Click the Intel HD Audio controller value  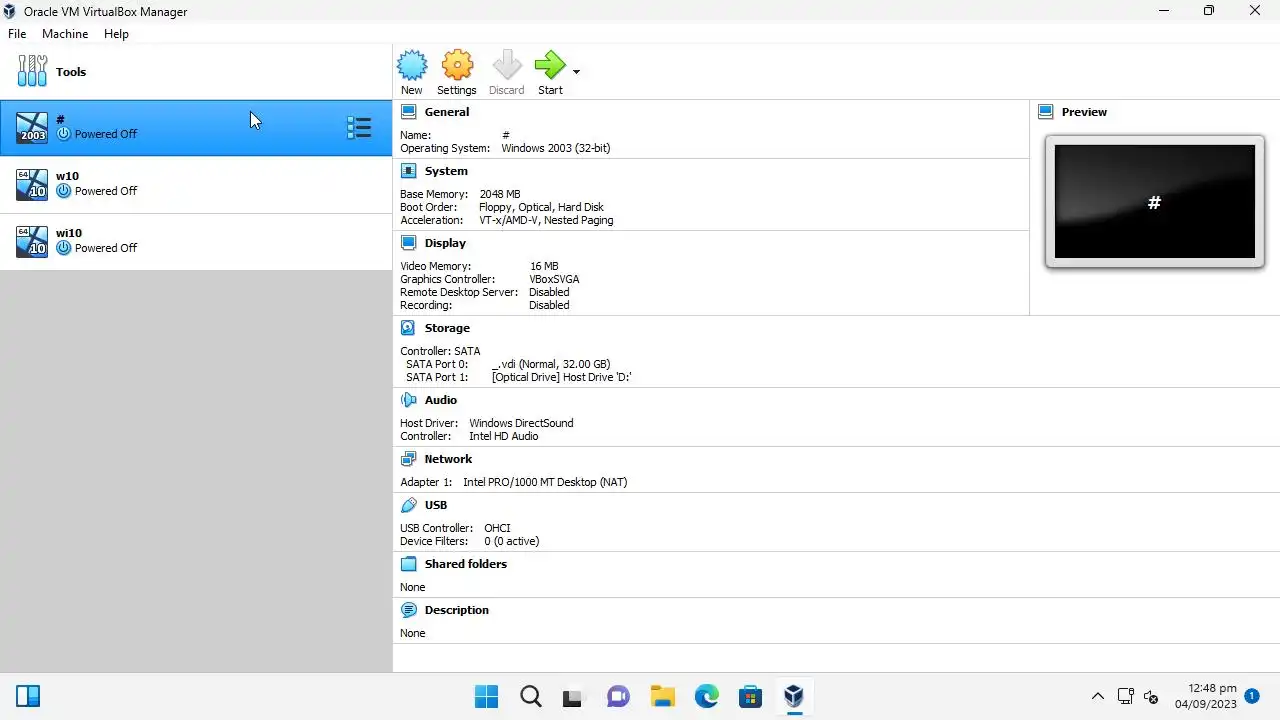[504, 436]
